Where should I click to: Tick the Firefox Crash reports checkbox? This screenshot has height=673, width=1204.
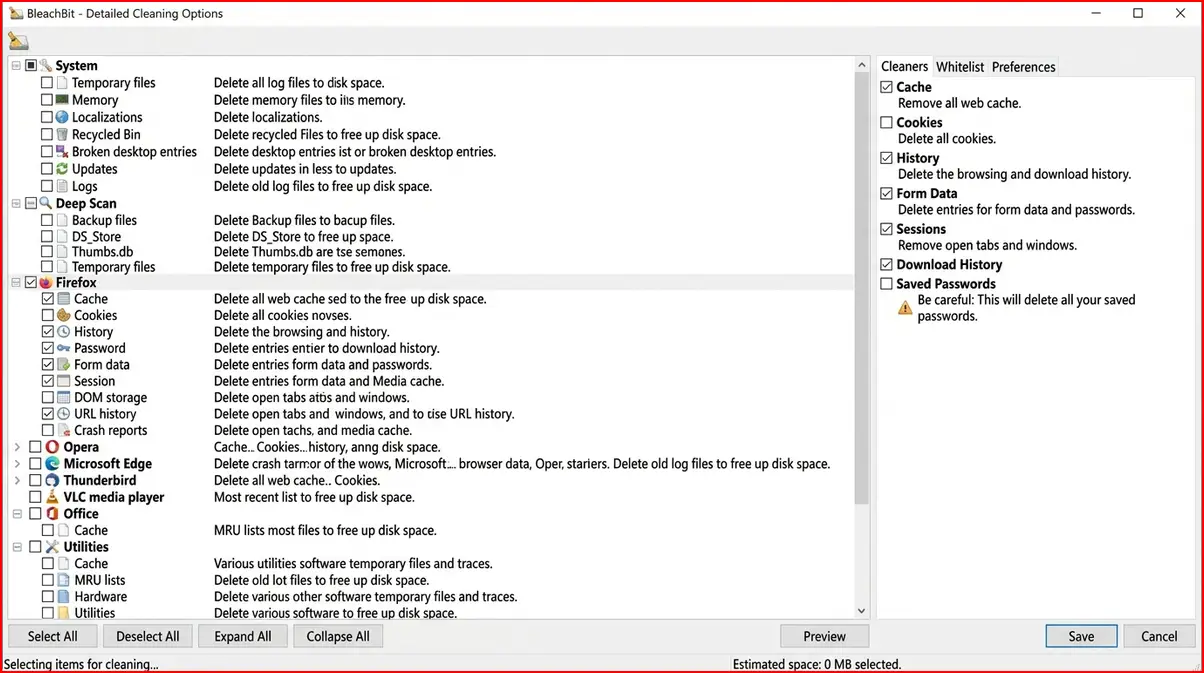(48, 431)
